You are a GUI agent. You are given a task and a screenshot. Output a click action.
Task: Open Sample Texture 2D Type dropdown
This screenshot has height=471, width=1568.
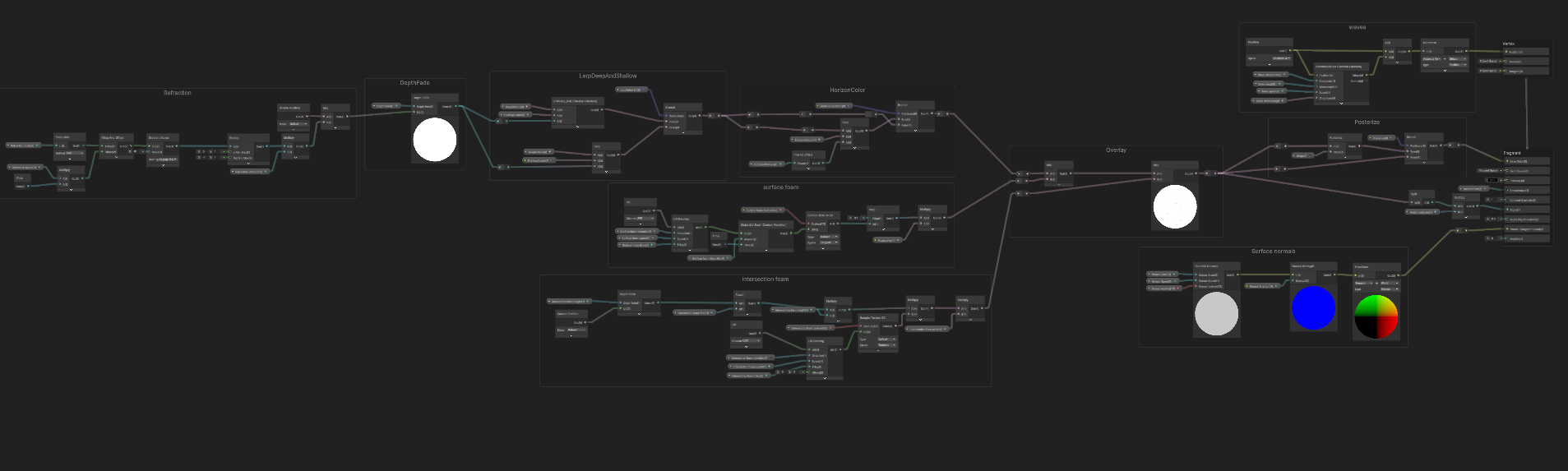pyautogui.click(x=886, y=339)
